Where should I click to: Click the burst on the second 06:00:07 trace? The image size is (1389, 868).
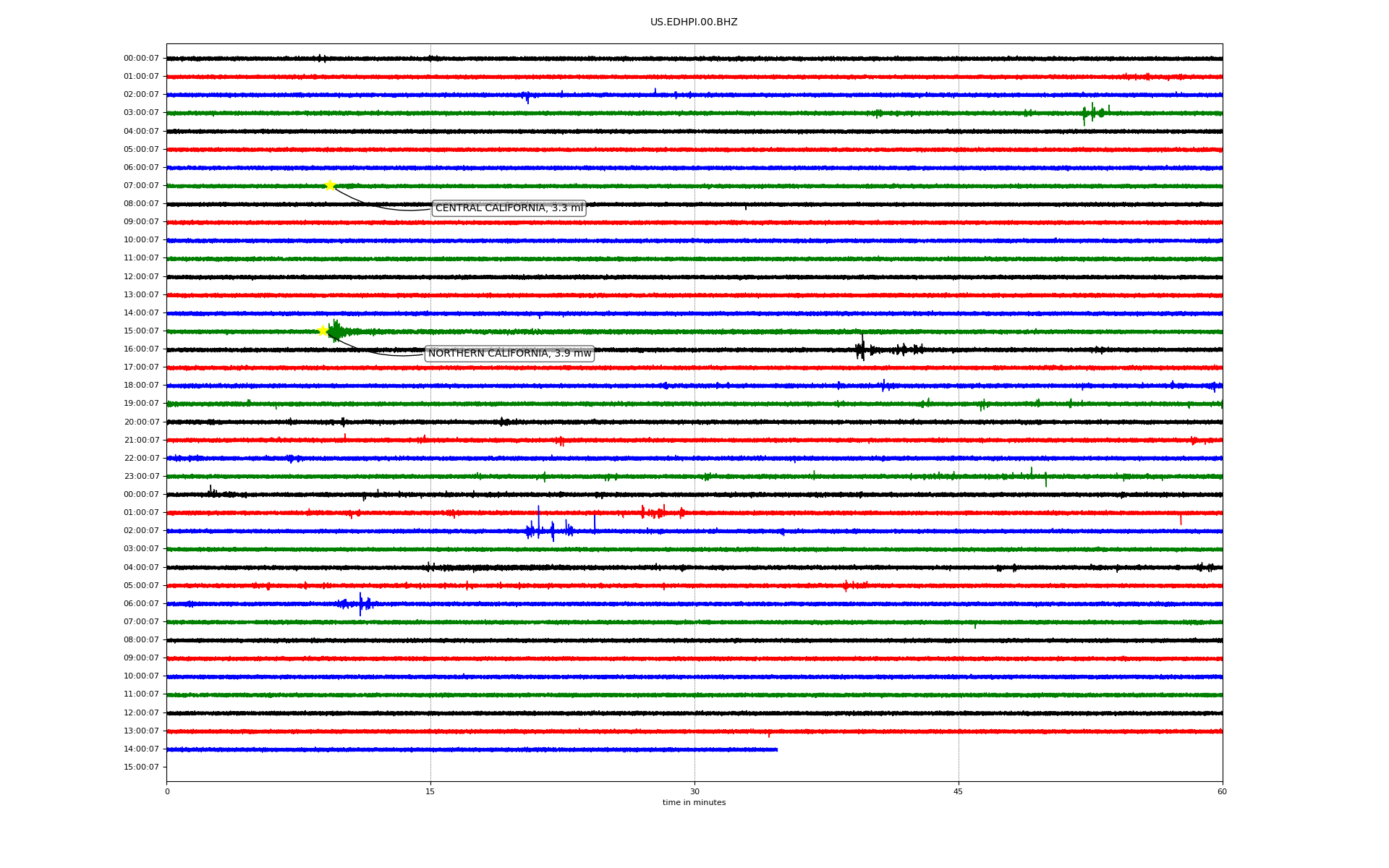coord(360,603)
